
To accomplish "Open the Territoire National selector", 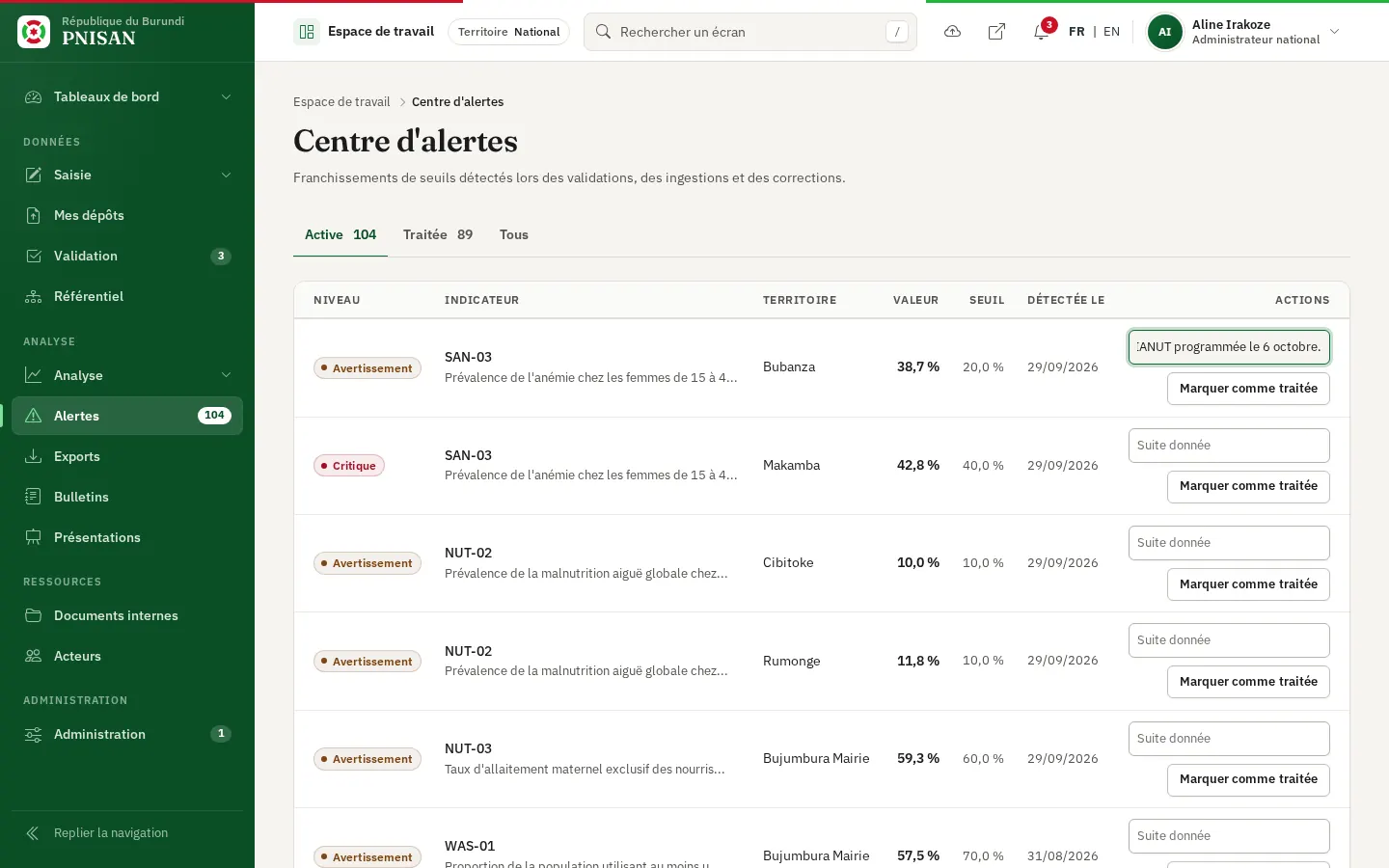I will click(508, 32).
